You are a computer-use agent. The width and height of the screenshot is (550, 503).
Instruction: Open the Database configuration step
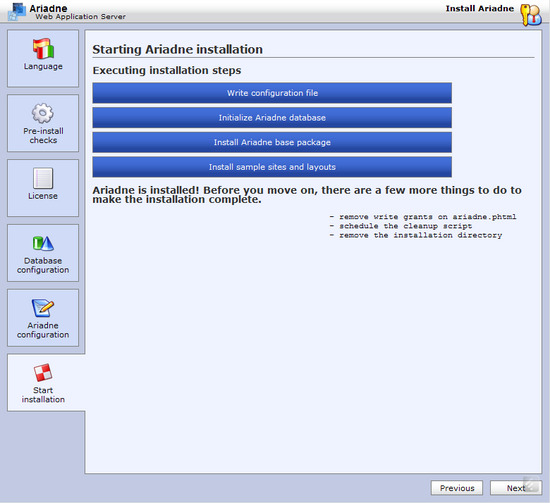coord(43,253)
